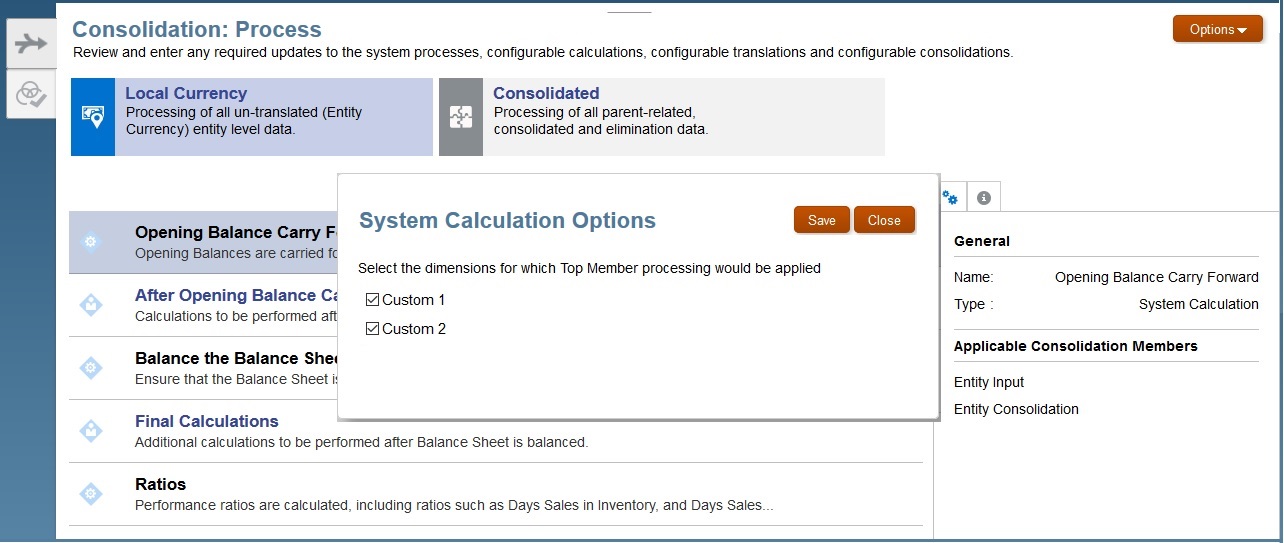Click the Final Calculations rule icon
This screenshot has width=1284, height=543.
[x=91, y=431]
